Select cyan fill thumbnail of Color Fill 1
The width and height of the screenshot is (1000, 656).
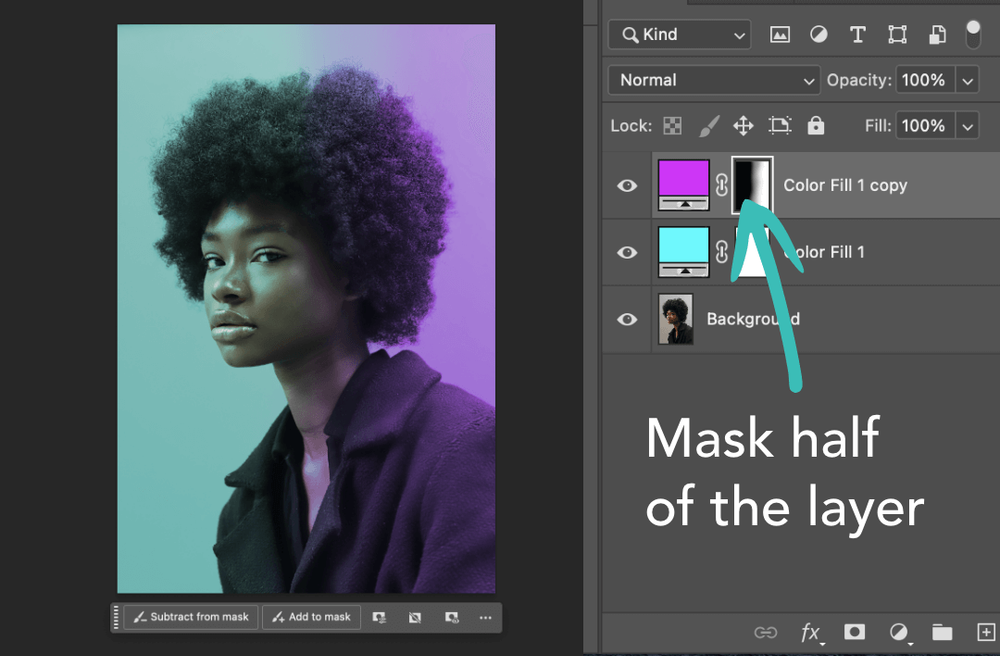[x=684, y=252]
